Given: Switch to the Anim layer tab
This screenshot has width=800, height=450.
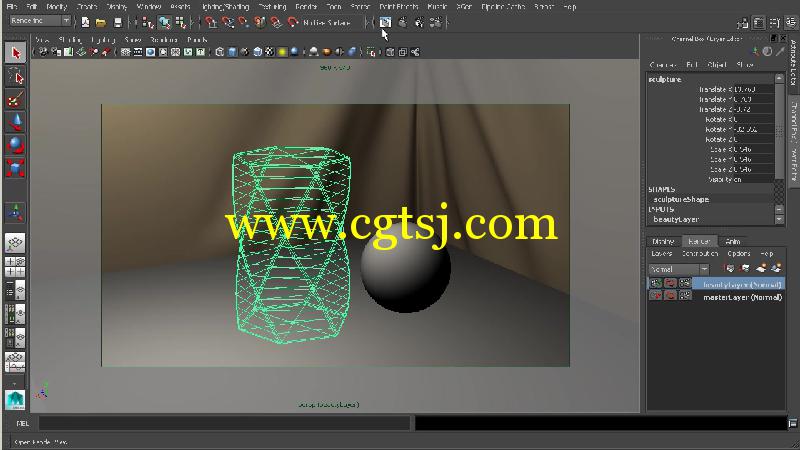Looking at the screenshot, I should (x=733, y=241).
